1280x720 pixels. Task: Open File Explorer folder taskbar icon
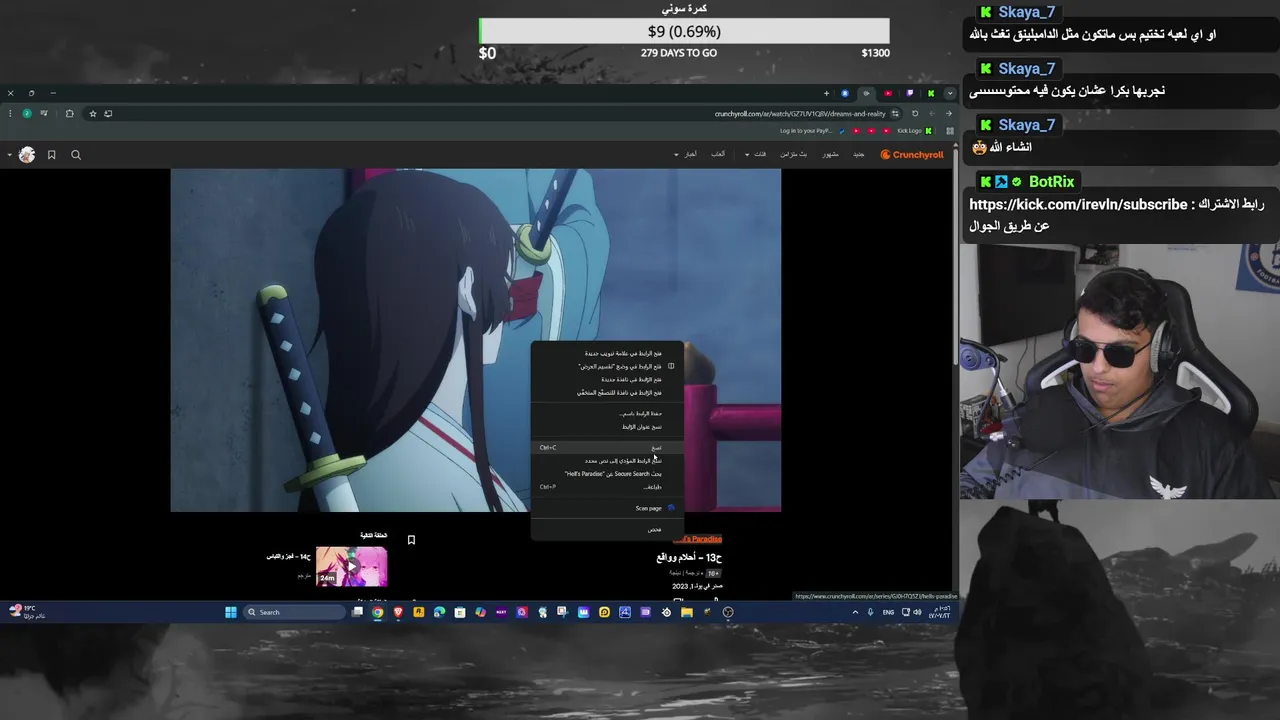click(687, 612)
